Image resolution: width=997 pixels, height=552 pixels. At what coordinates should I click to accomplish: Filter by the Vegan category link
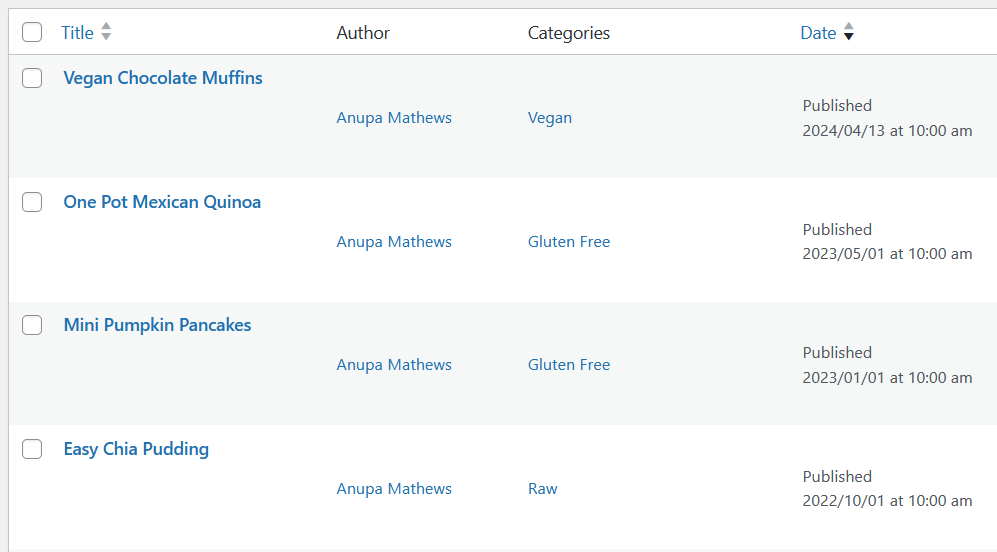549,118
